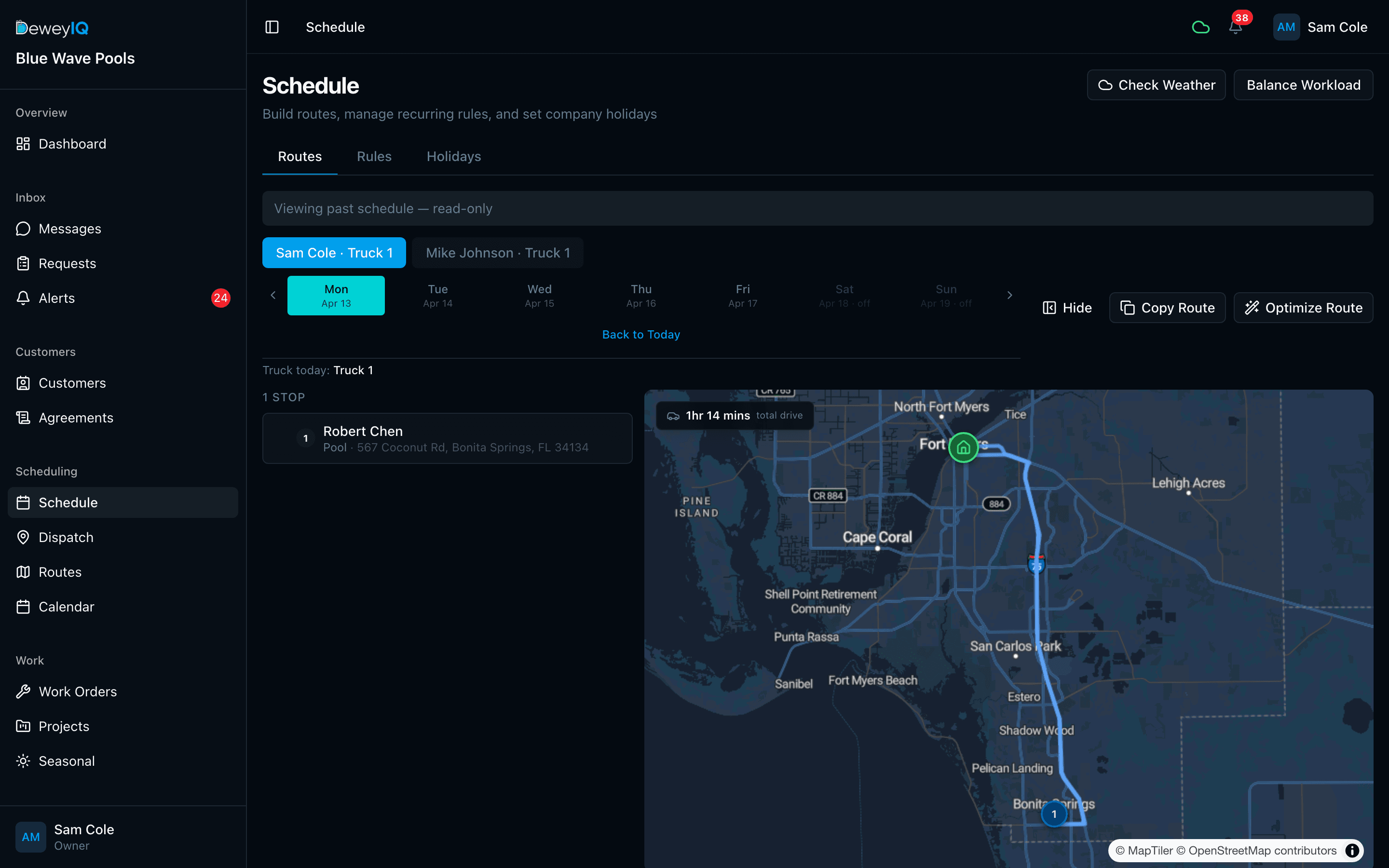Select the Messages inbox icon
The image size is (1389, 868).
click(x=23, y=229)
